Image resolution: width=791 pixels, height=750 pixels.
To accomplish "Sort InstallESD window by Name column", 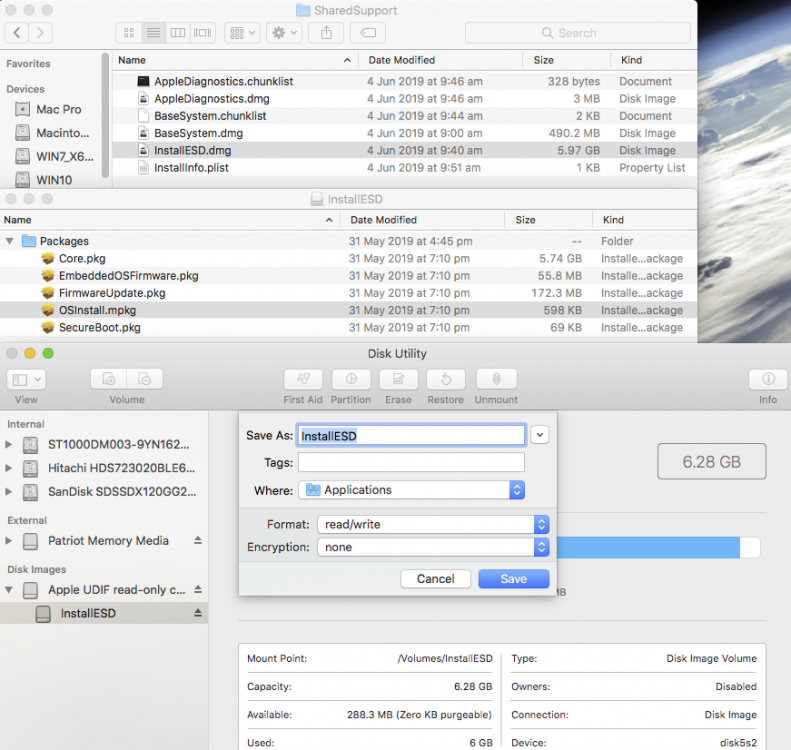I will coord(170,220).
